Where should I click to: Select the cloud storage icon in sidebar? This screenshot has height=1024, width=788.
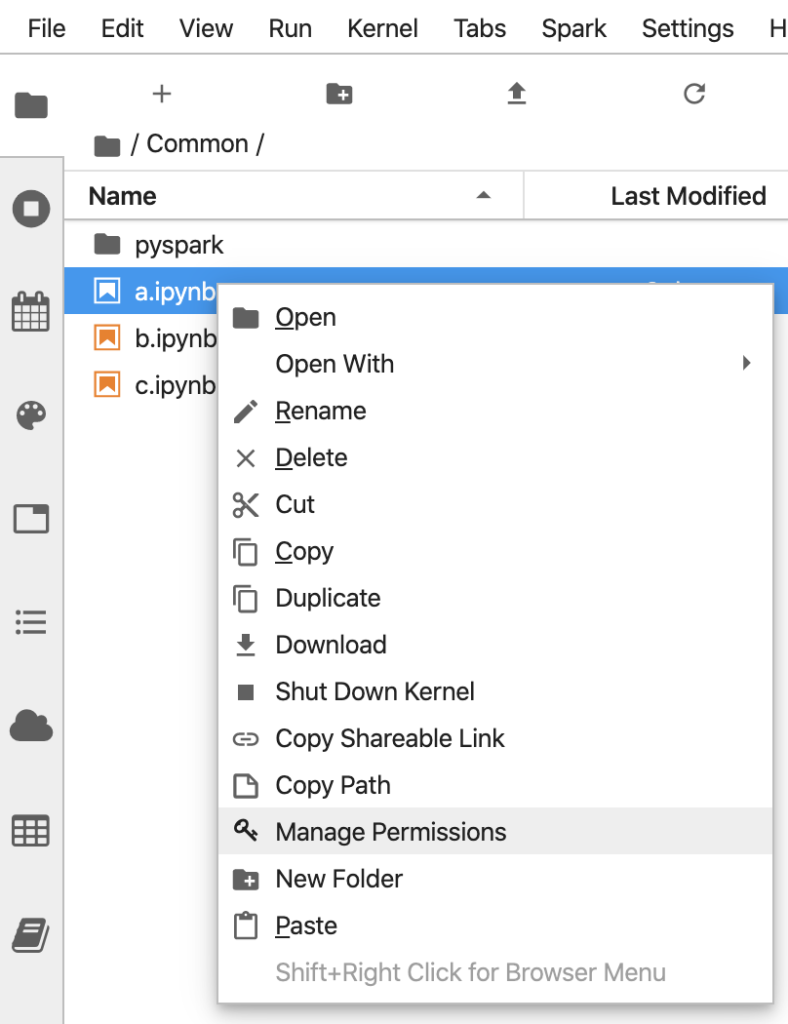pyautogui.click(x=30, y=726)
